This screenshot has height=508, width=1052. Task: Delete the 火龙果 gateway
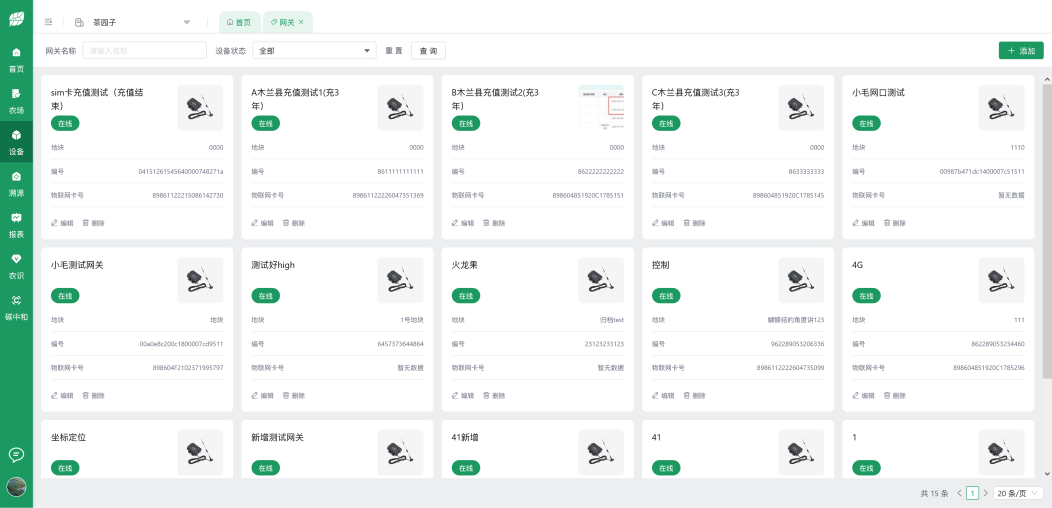coord(494,395)
